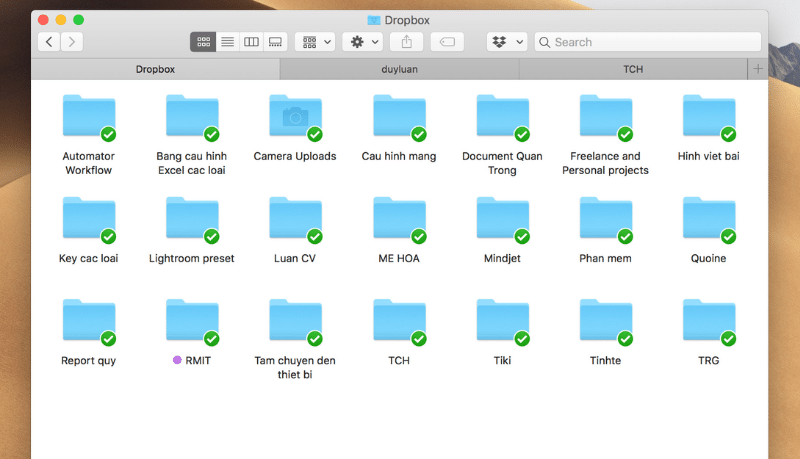
Task: Click the "Automator Workflow" folder name
Action: coord(89,163)
